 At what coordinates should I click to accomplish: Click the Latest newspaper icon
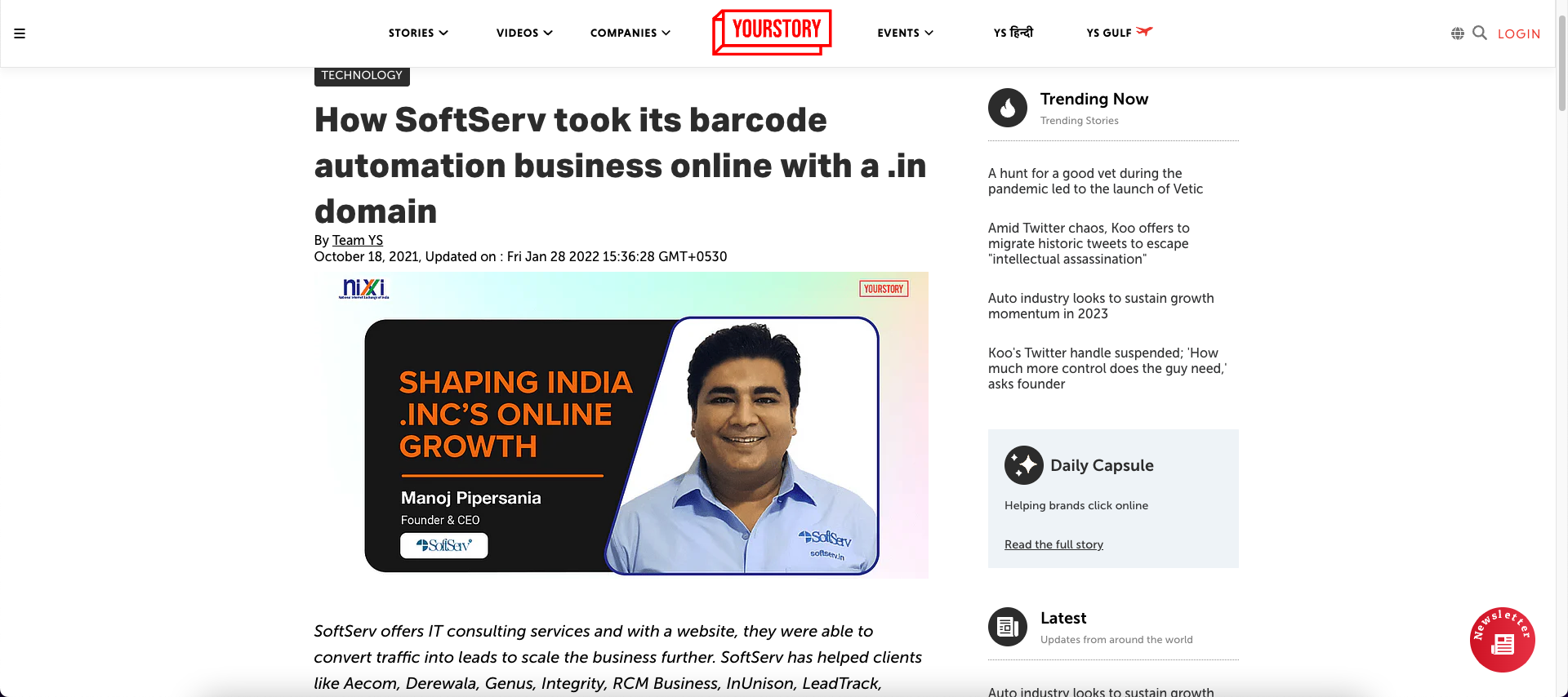click(x=1008, y=627)
